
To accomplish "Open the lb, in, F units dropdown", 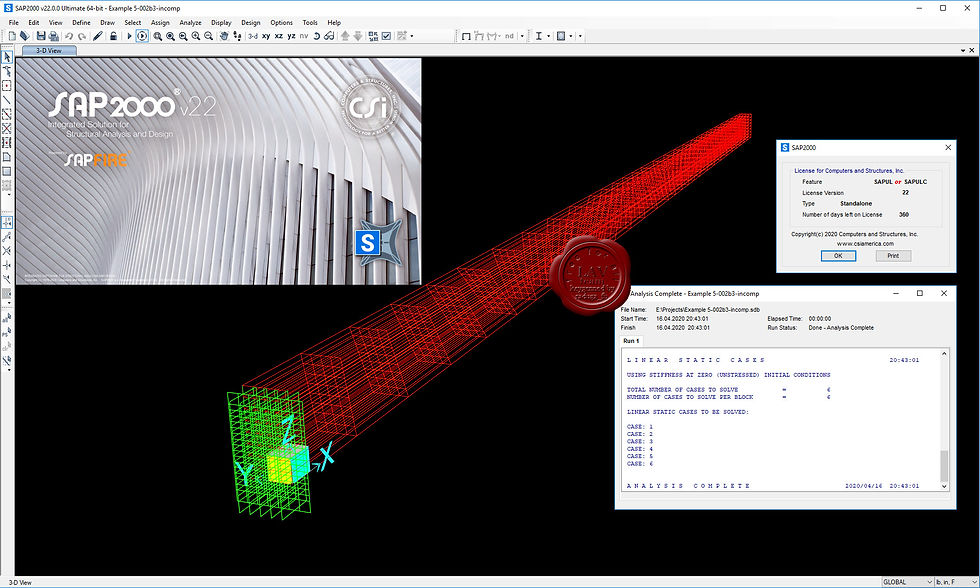I will (x=955, y=582).
